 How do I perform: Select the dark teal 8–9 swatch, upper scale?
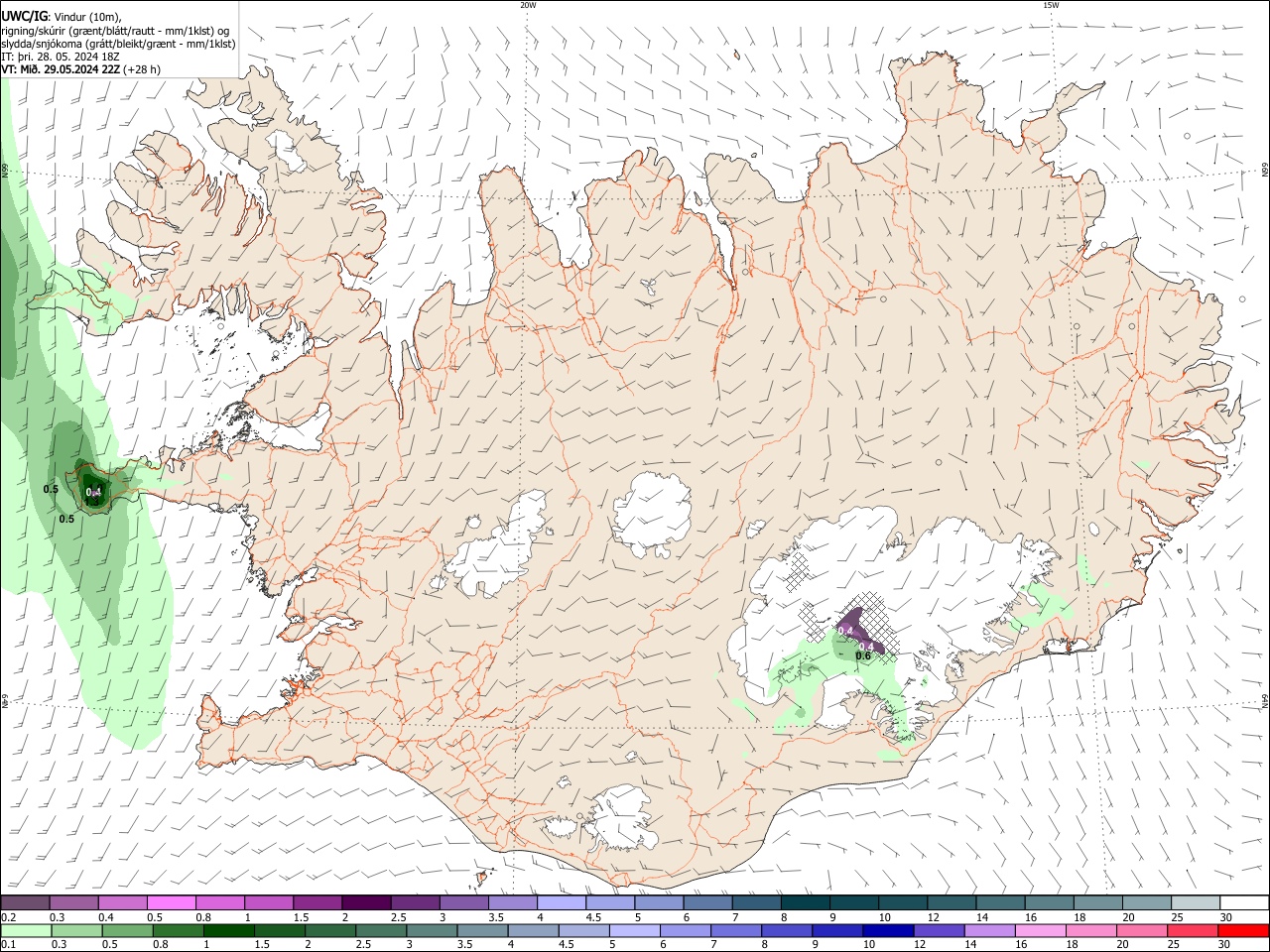(806, 902)
